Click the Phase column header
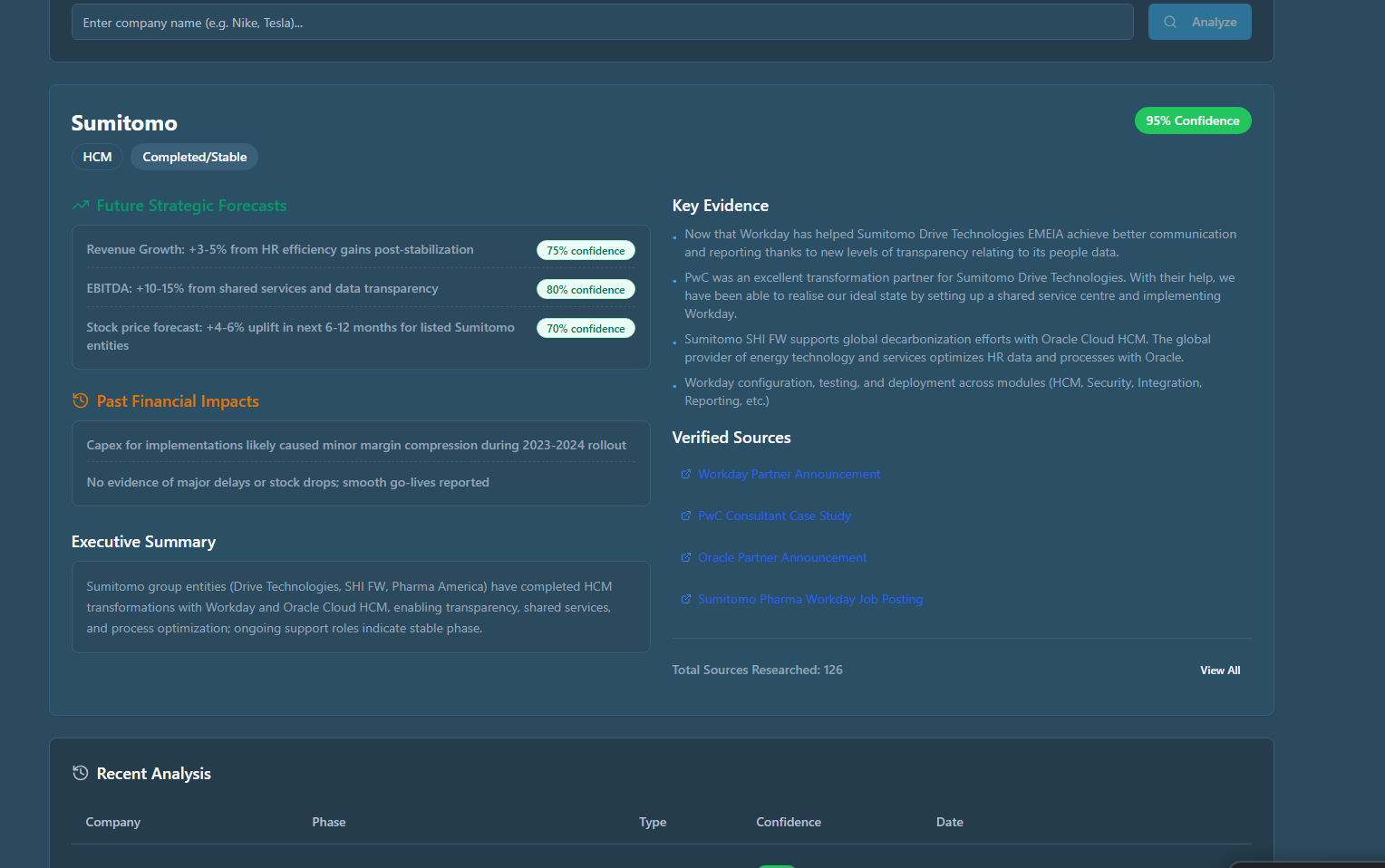Screen dimensions: 1385x868 (329, 822)
